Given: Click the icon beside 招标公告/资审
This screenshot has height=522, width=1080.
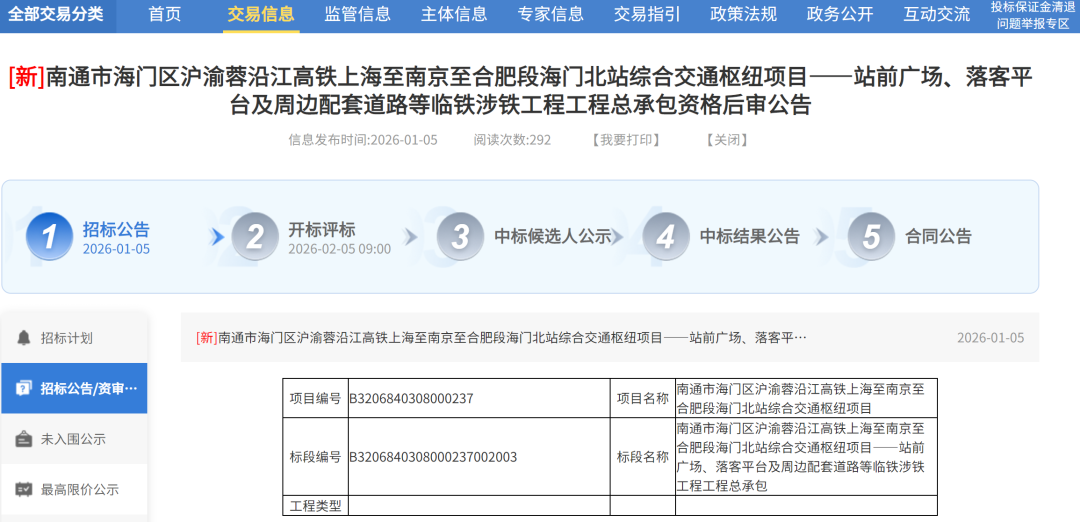Looking at the screenshot, I should 24,388.
